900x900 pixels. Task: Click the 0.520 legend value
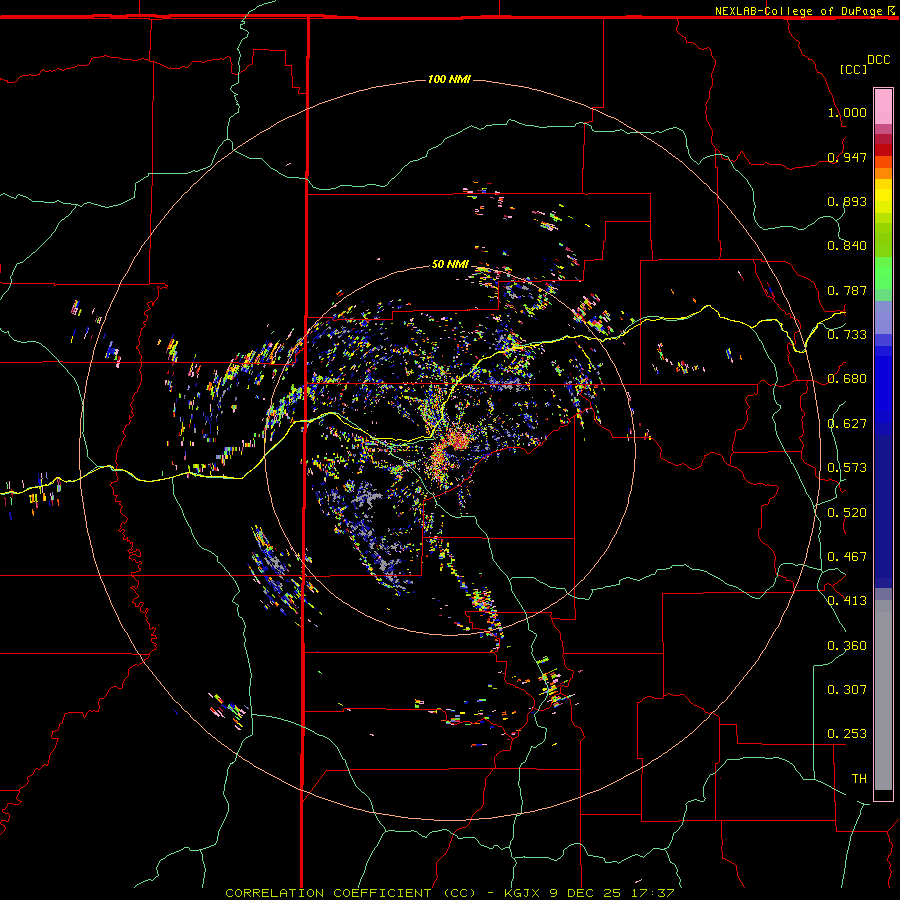click(847, 512)
